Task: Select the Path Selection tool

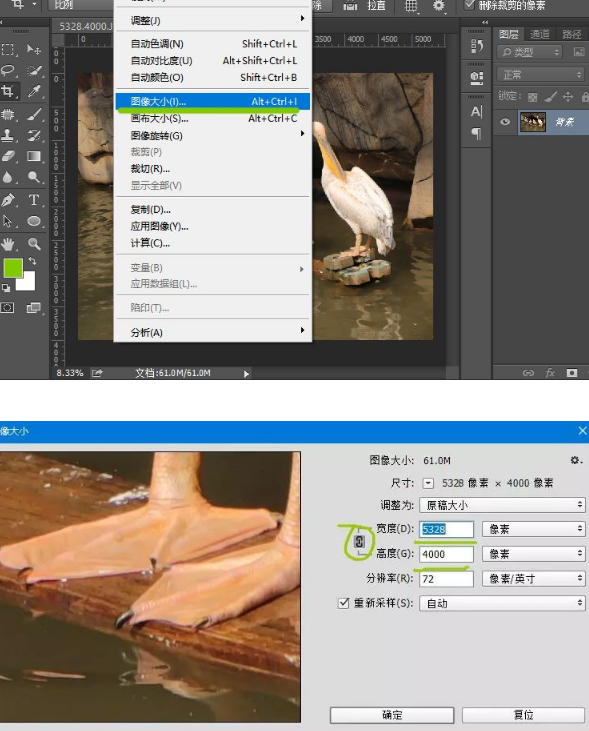Action: (8, 221)
